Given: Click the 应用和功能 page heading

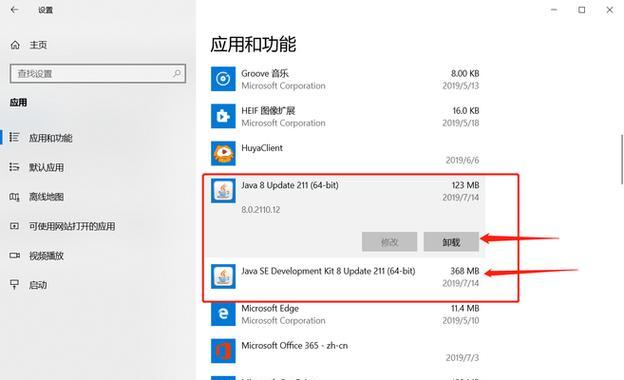Looking at the screenshot, I should [x=253, y=44].
